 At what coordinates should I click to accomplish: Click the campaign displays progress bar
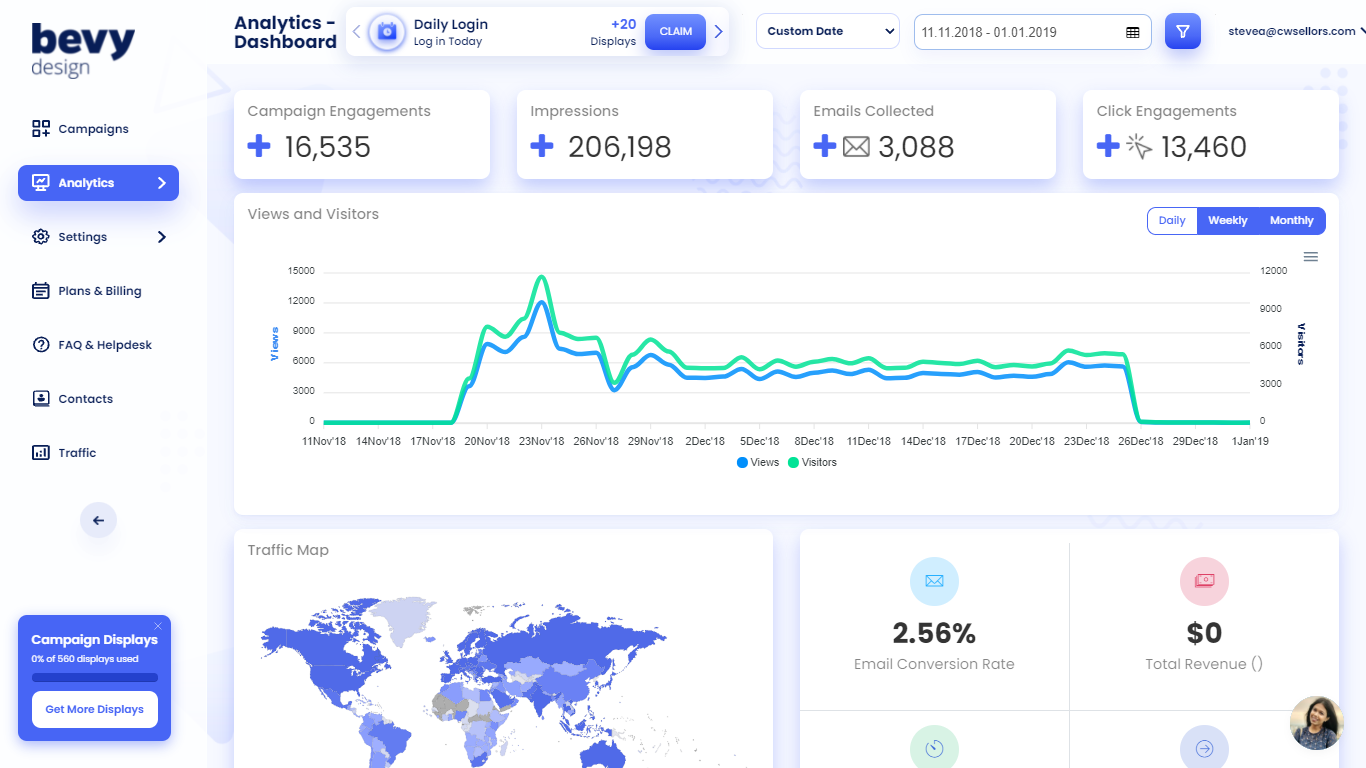coord(94,677)
